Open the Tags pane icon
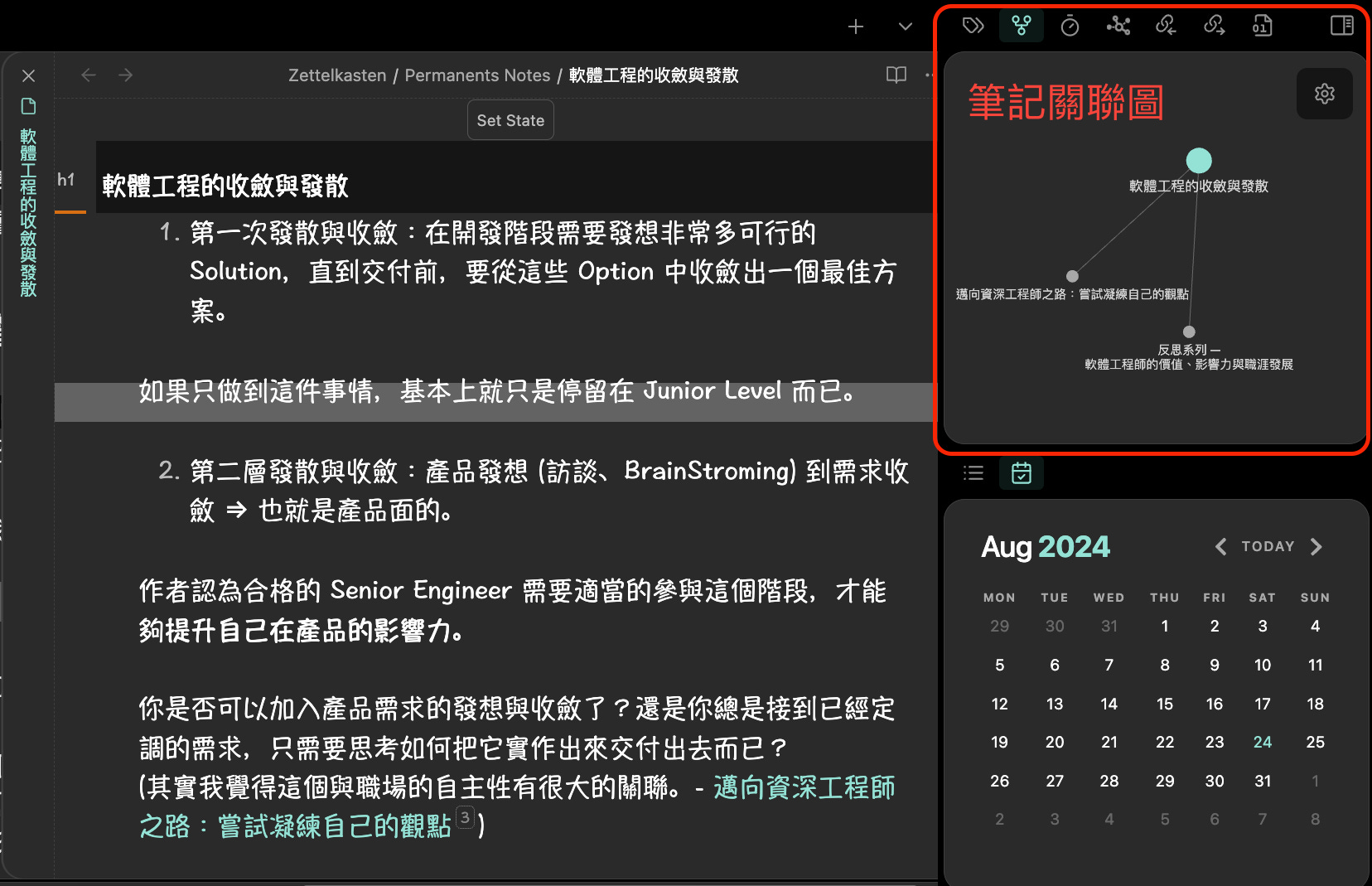 coord(973,26)
